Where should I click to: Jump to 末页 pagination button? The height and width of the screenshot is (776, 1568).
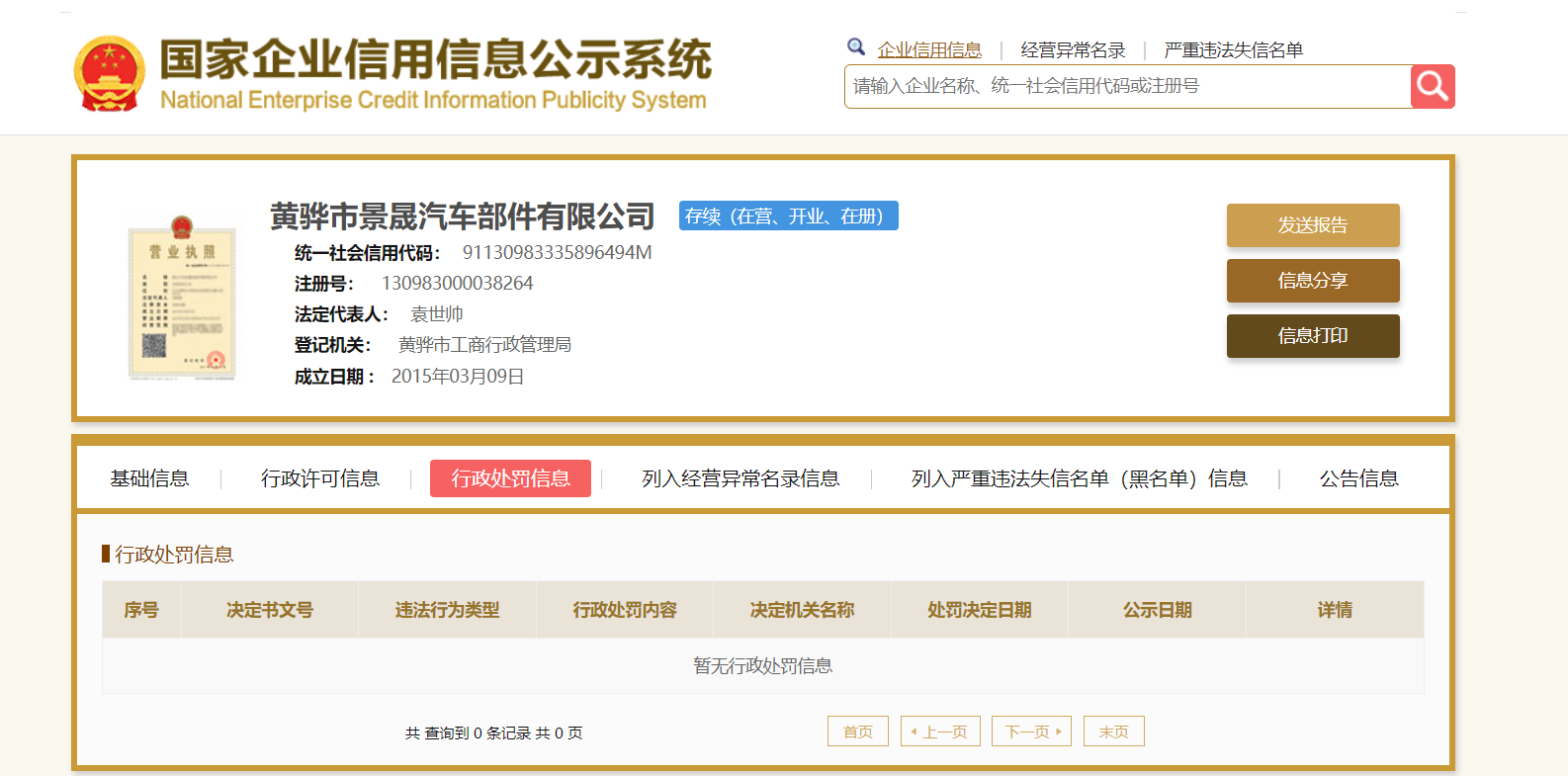[x=1114, y=732]
